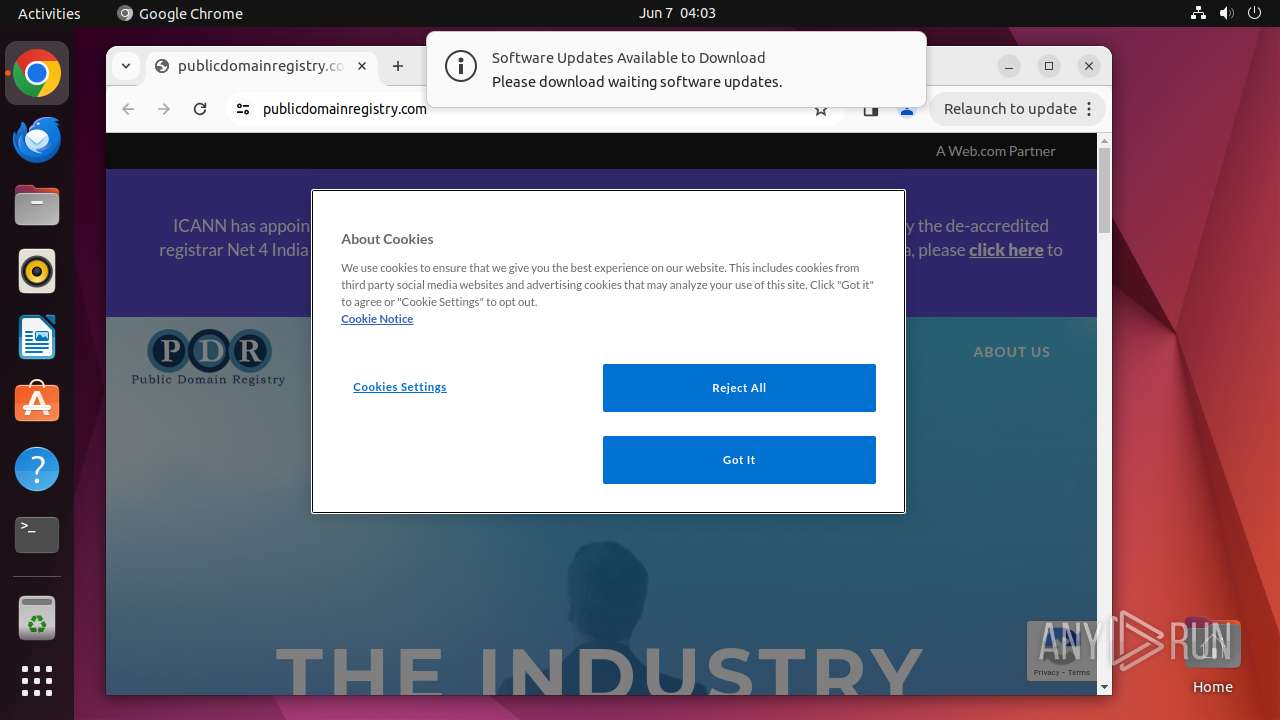The height and width of the screenshot is (720, 1280).
Task: Maximize the Chrome window
Action: [x=1049, y=66]
